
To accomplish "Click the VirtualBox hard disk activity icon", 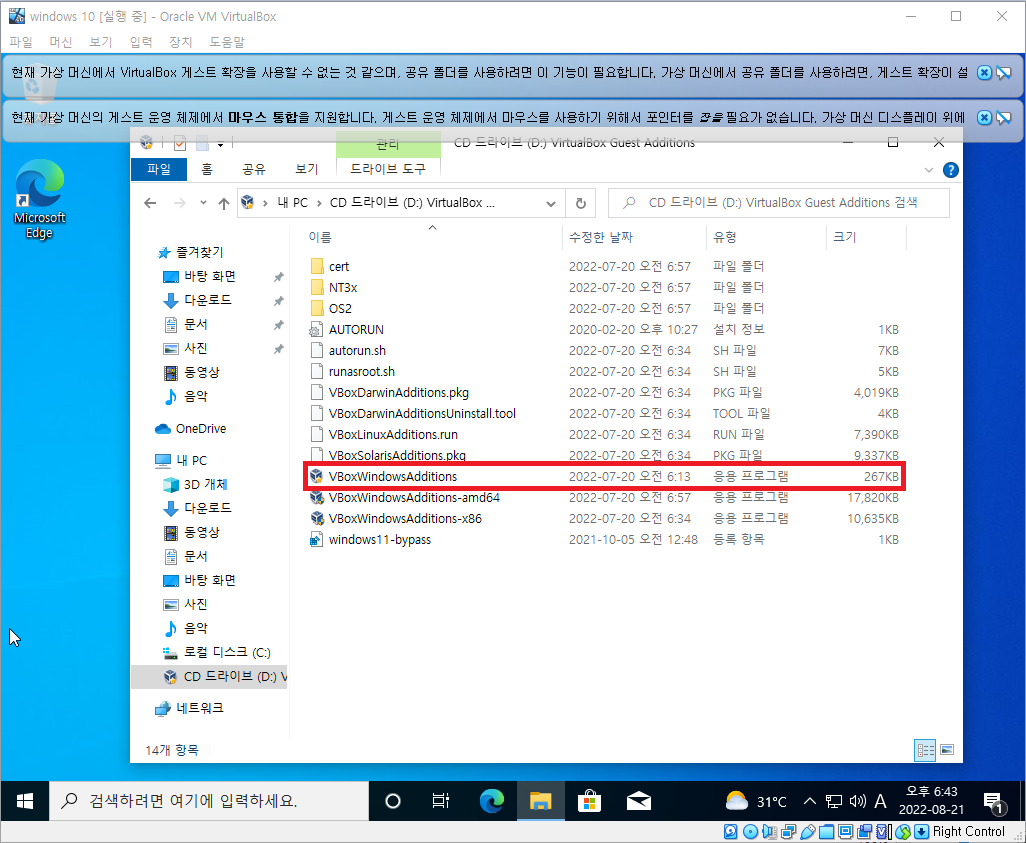I will coord(730,832).
